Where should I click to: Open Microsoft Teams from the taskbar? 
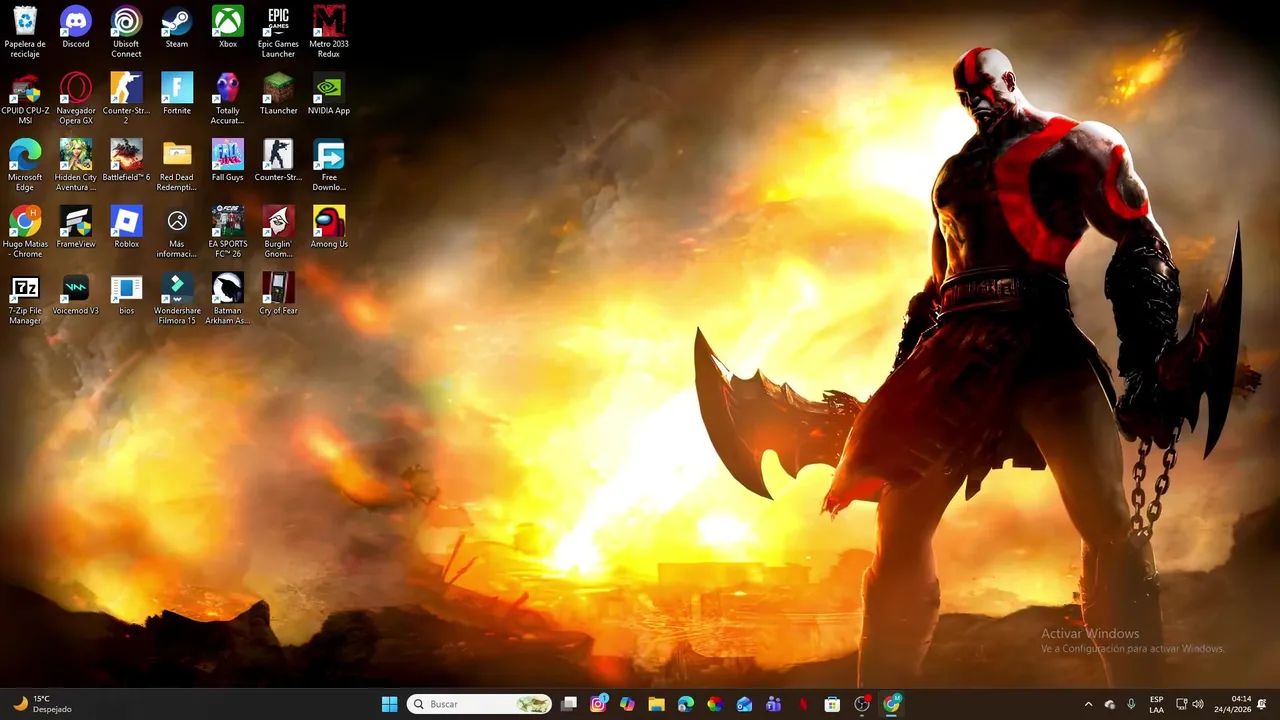773,704
